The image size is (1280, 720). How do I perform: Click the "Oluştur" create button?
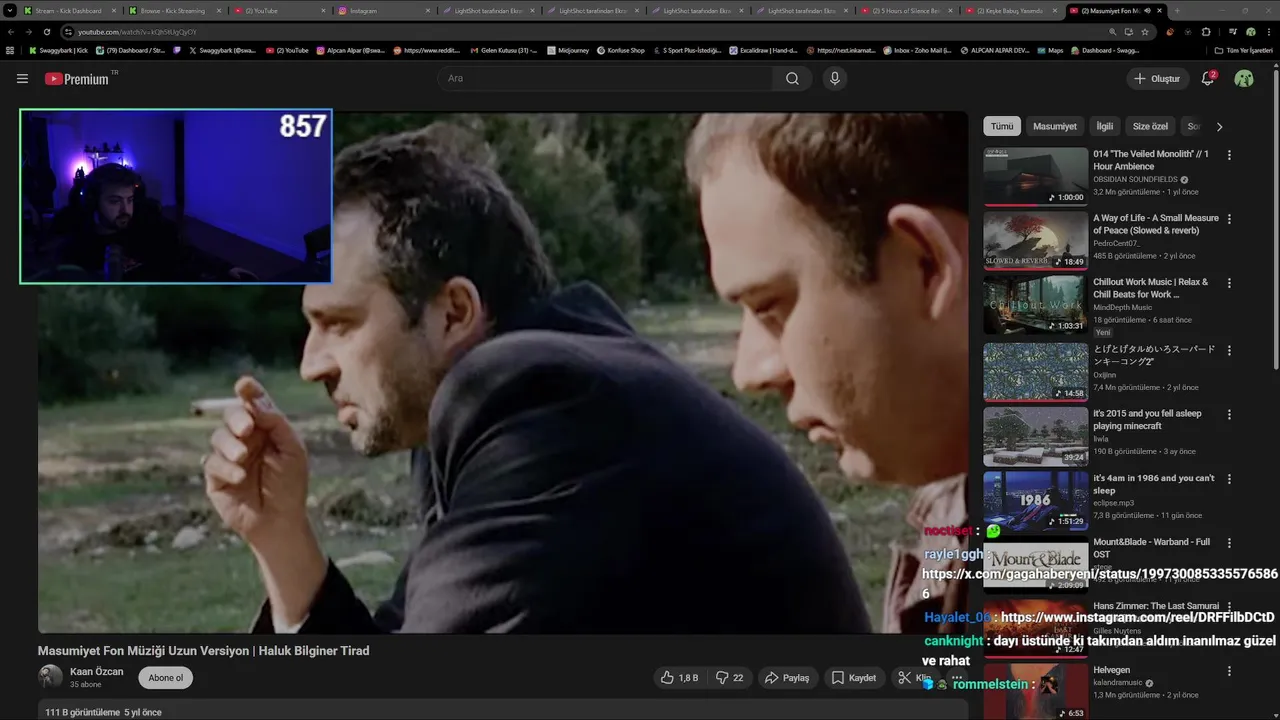click(x=1157, y=78)
